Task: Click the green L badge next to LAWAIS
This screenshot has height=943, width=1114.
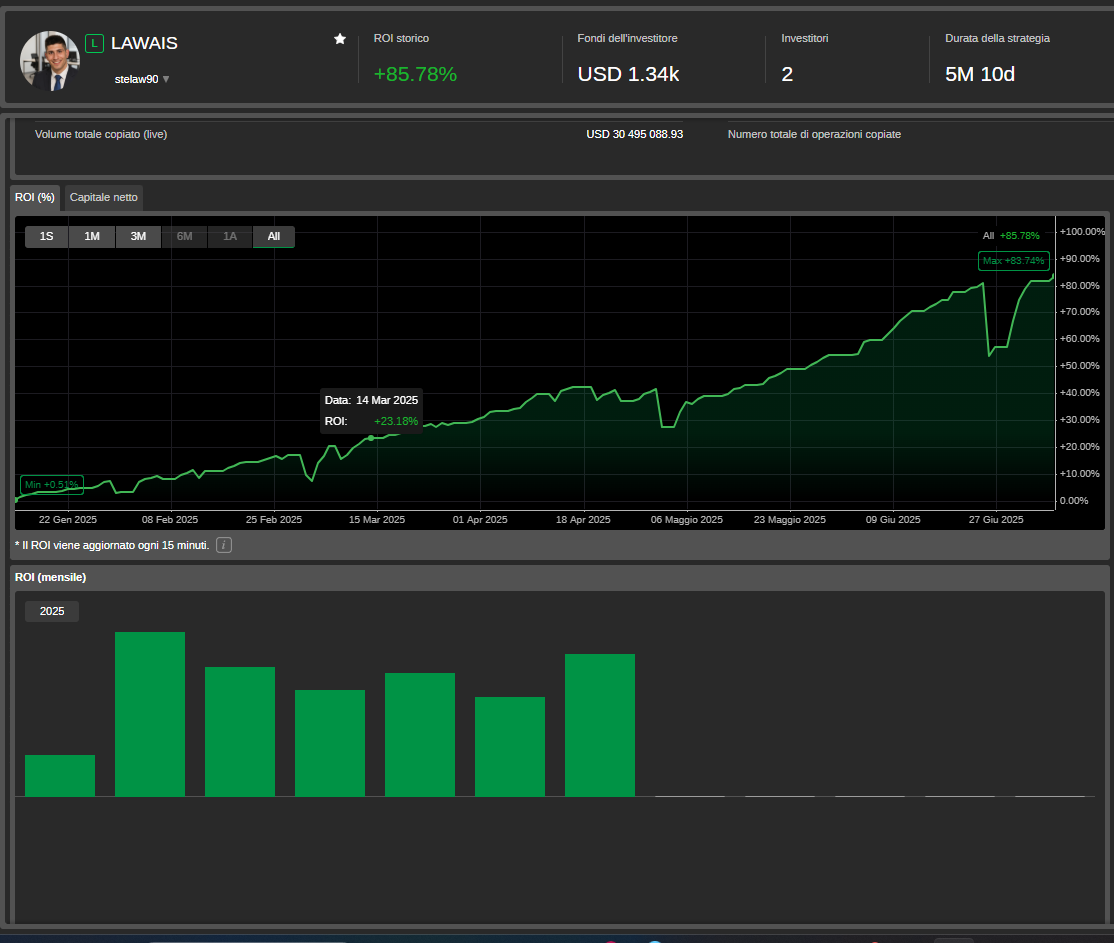Action: point(94,43)
